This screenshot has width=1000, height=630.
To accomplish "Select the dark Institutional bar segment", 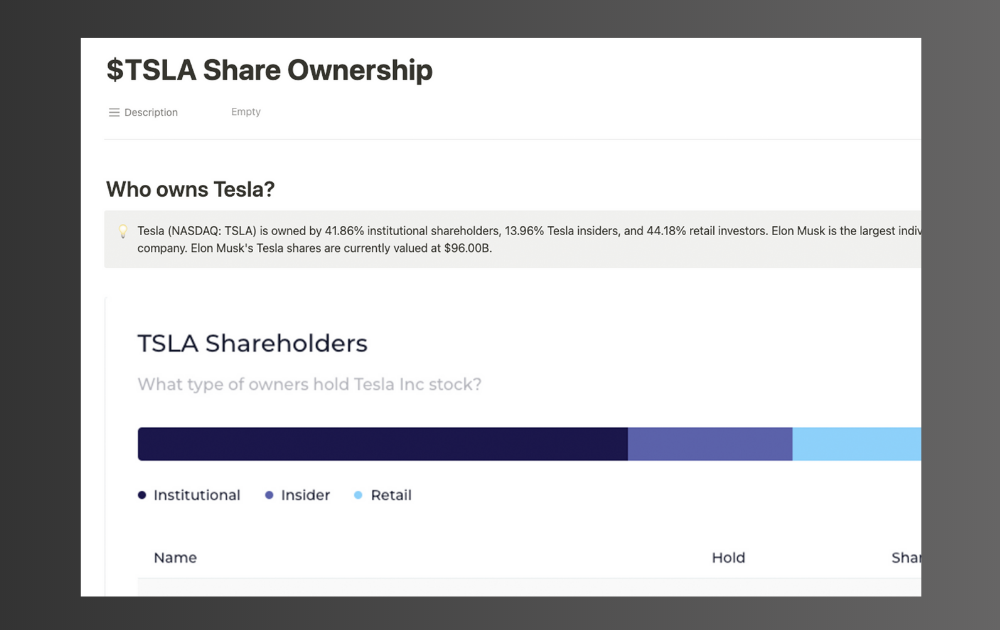I will point(382,444).
